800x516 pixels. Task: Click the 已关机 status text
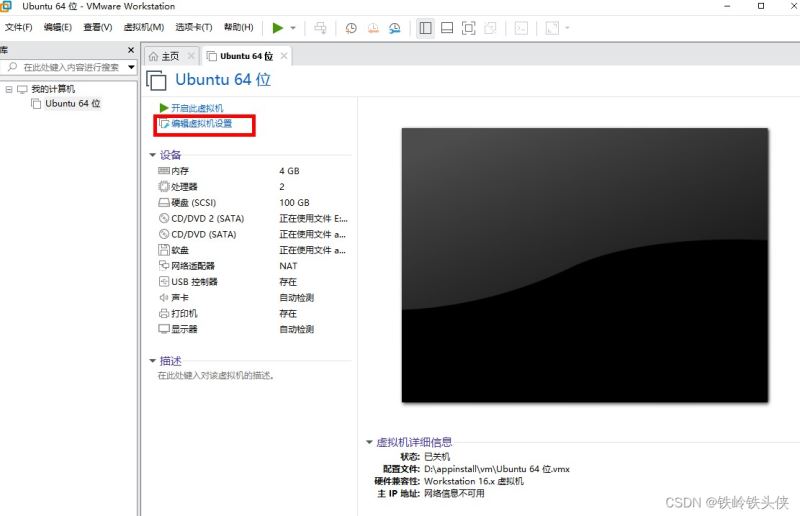point(437,457)
